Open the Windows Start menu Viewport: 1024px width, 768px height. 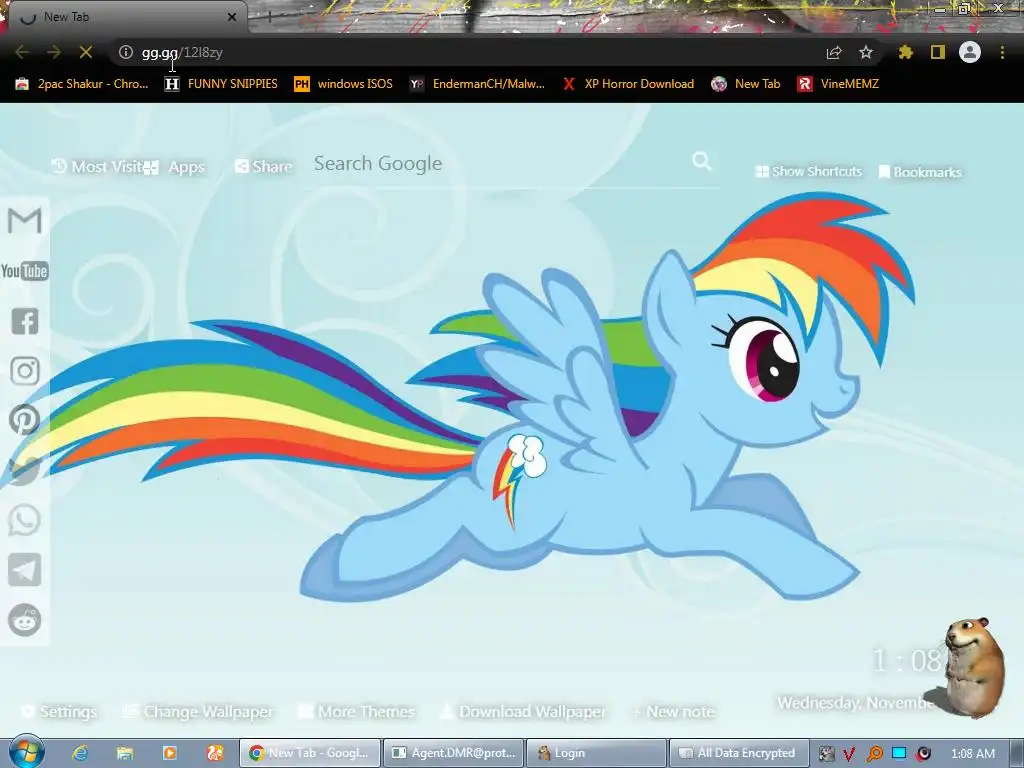click(26, 752)
